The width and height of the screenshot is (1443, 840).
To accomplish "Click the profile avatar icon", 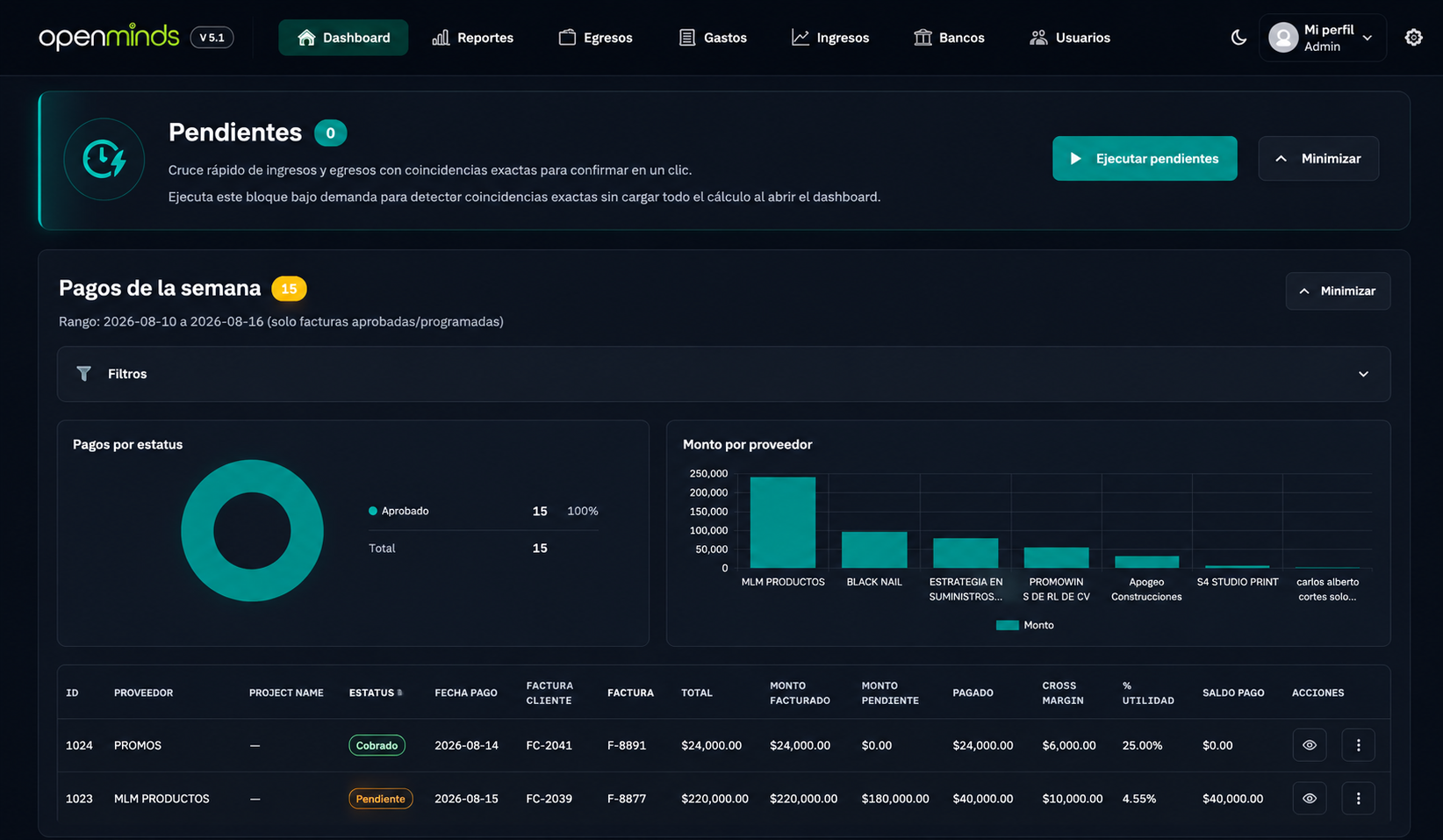I will 1283,38.
